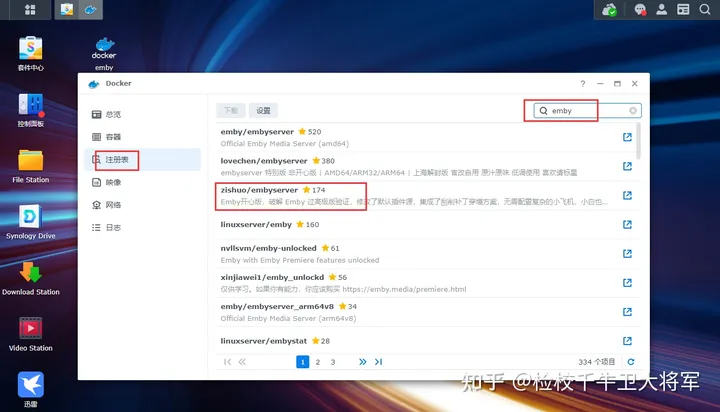
Task: Open external link for linuxserver/embystat
Action: (x=627, y=341)
